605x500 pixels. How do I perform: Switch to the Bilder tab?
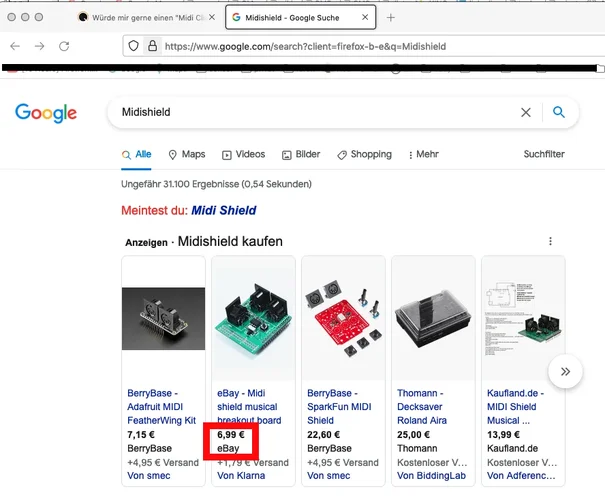[301, 155]
